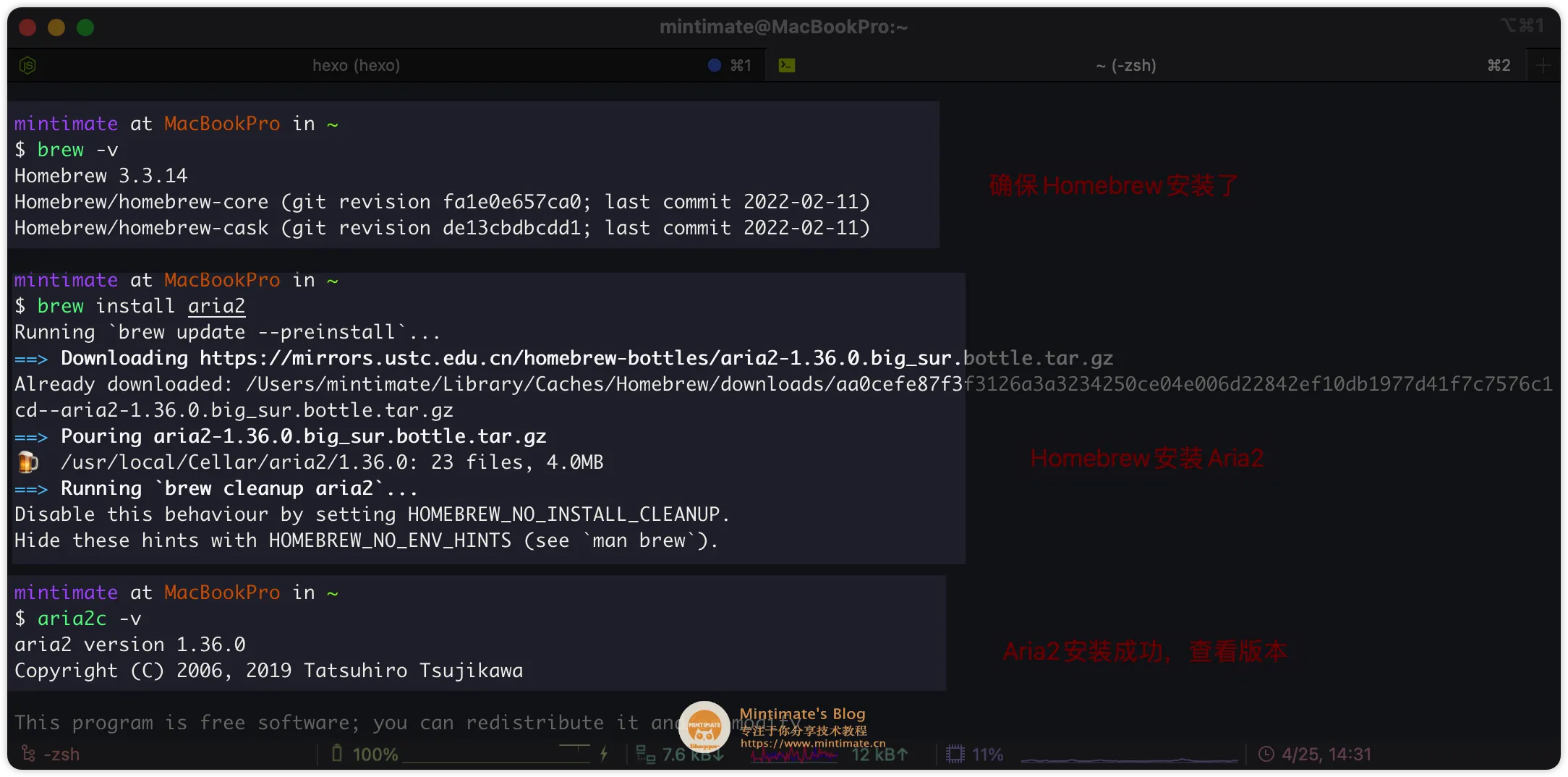
Task: Click the blue activity dot on hexo tab
Action: [715, 65]
